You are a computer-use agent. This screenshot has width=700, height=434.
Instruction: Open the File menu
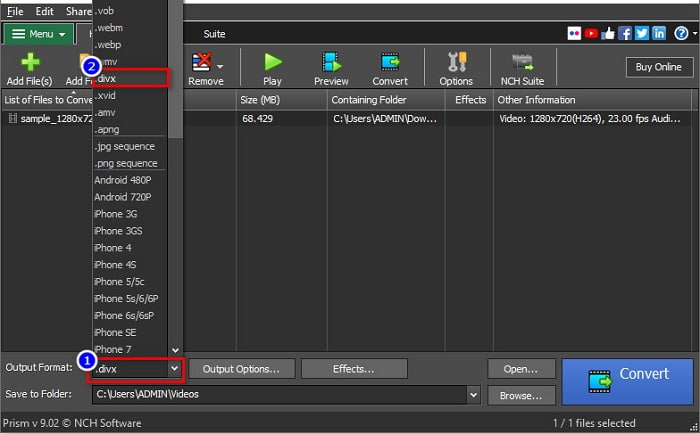point(15,11)
